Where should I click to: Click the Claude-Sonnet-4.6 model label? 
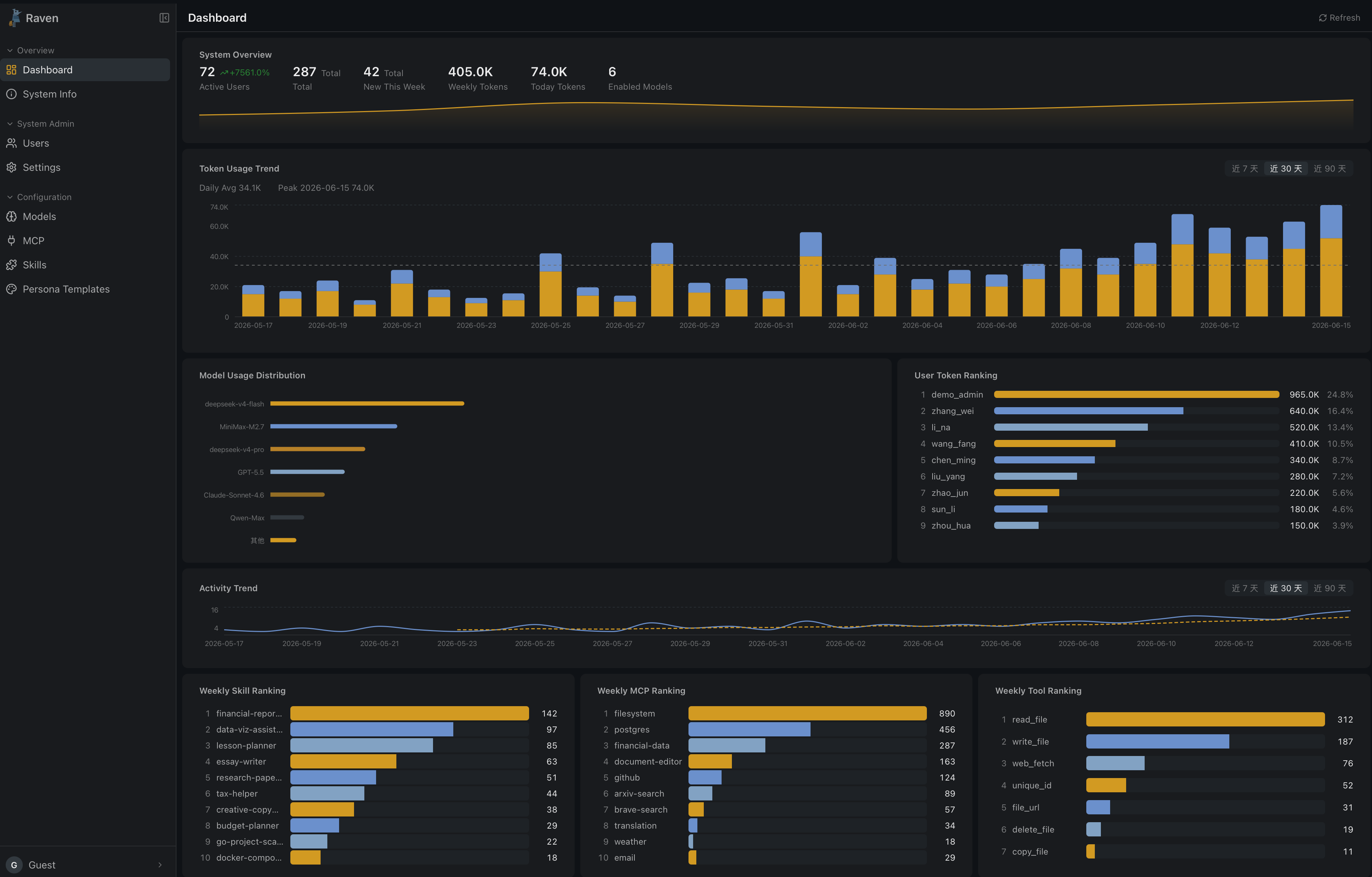[234, 495]
